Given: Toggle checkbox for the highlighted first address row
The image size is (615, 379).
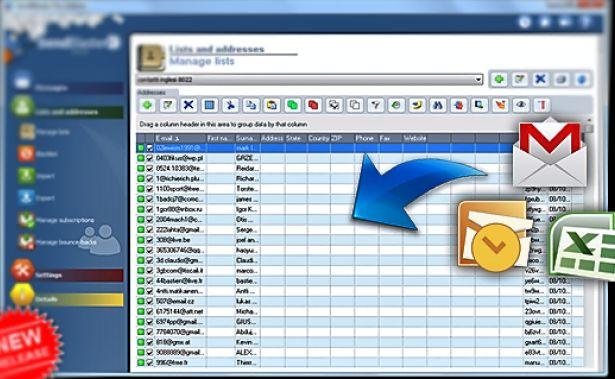Looking at the screenshot, I should coord(150,148).
